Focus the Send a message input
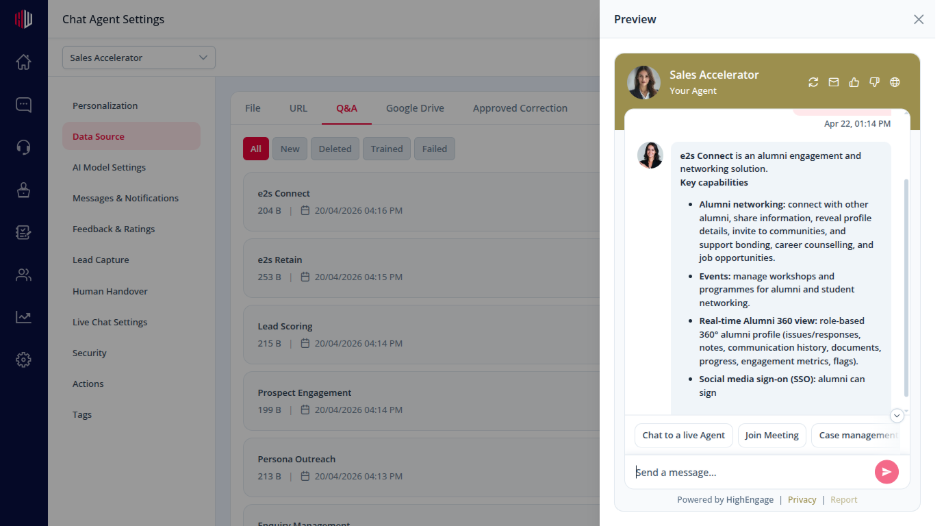This screenshot has width=936, height=526. pyautogui.click(x=749, y=472)
